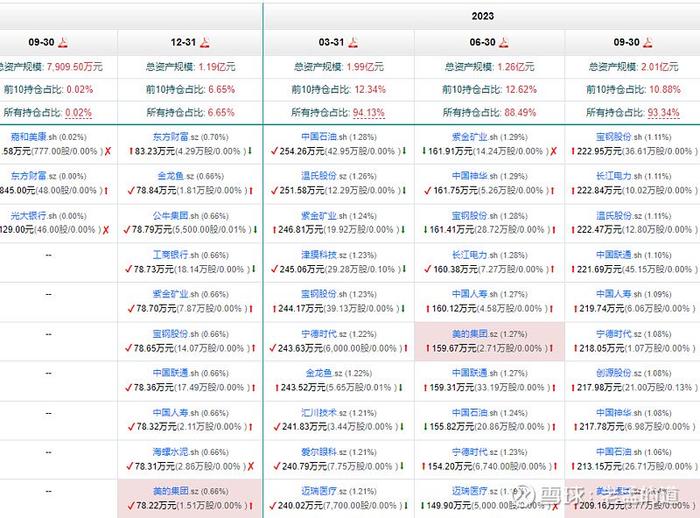Open 宁德时代 link in the 03-31 column
This screenshot has width=700, height=518.
point(319,334)
